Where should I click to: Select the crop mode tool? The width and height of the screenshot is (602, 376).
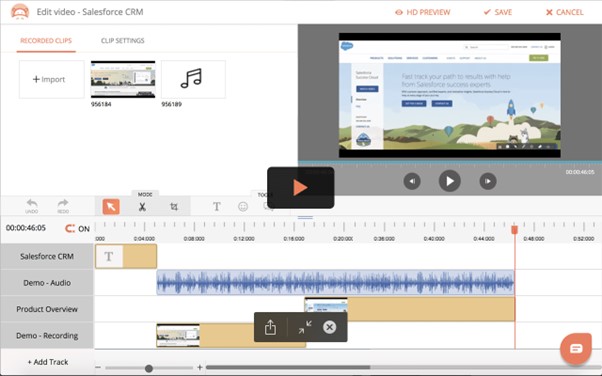(174, 207)
